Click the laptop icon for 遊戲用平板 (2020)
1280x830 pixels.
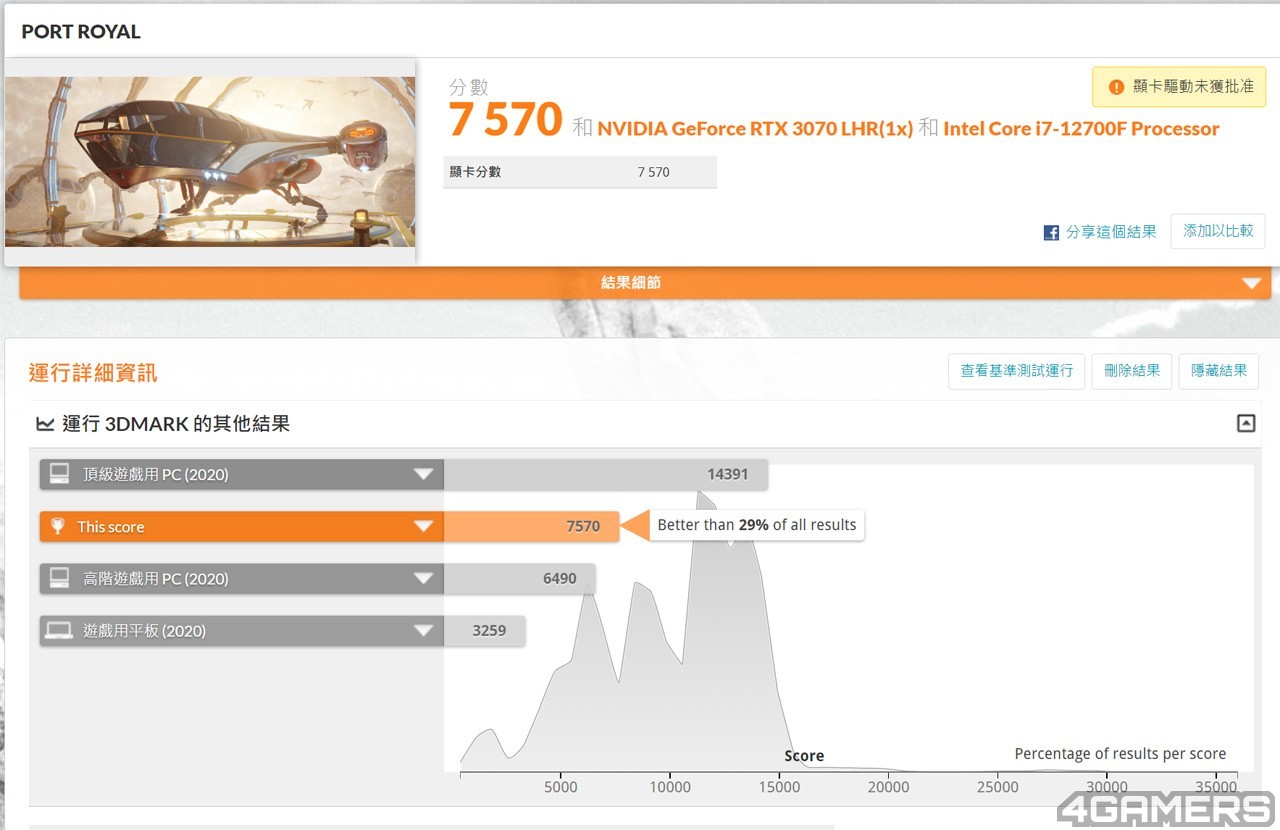pos(59,630)
